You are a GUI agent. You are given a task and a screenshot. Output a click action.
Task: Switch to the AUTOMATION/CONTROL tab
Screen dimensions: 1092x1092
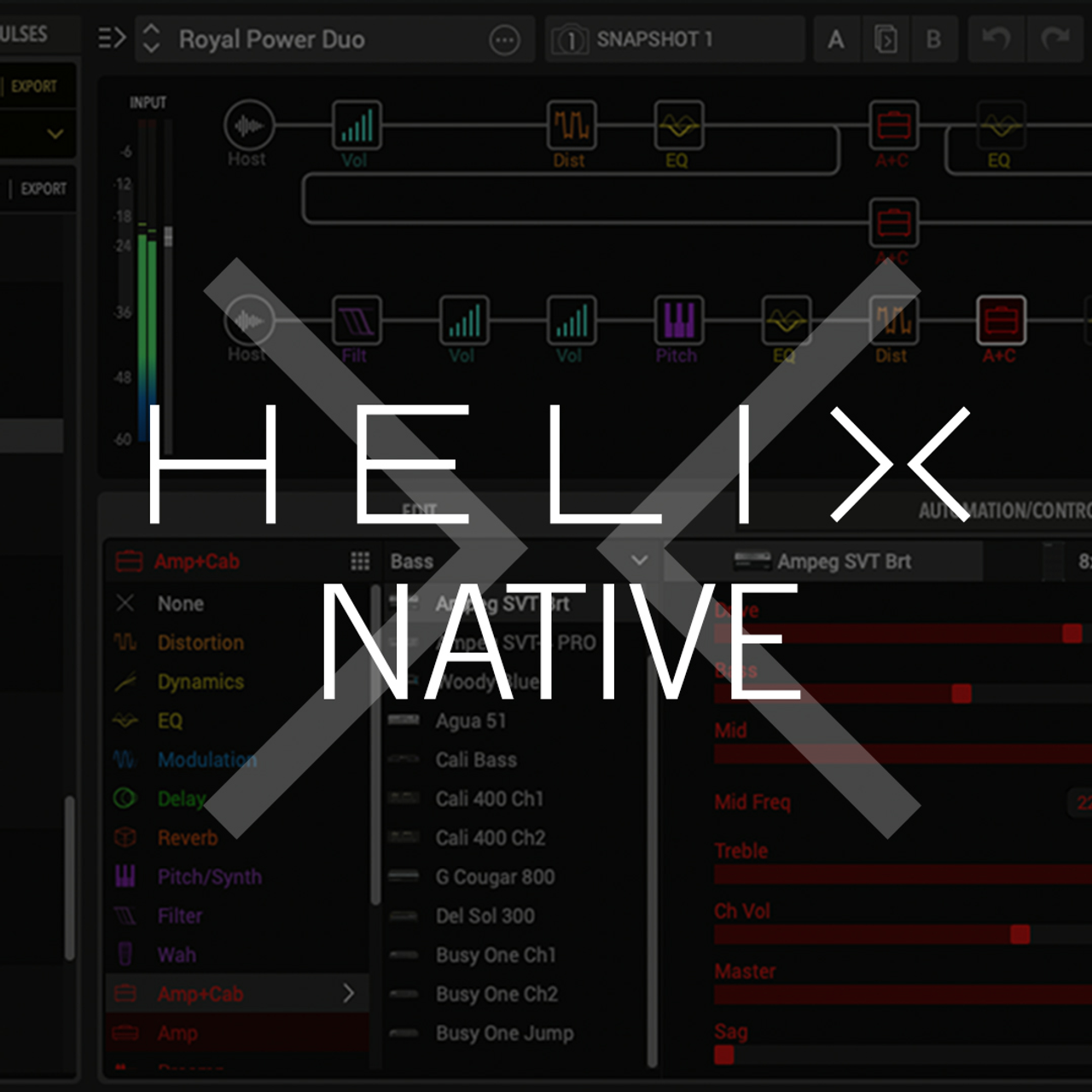[x=1007, y=511]
